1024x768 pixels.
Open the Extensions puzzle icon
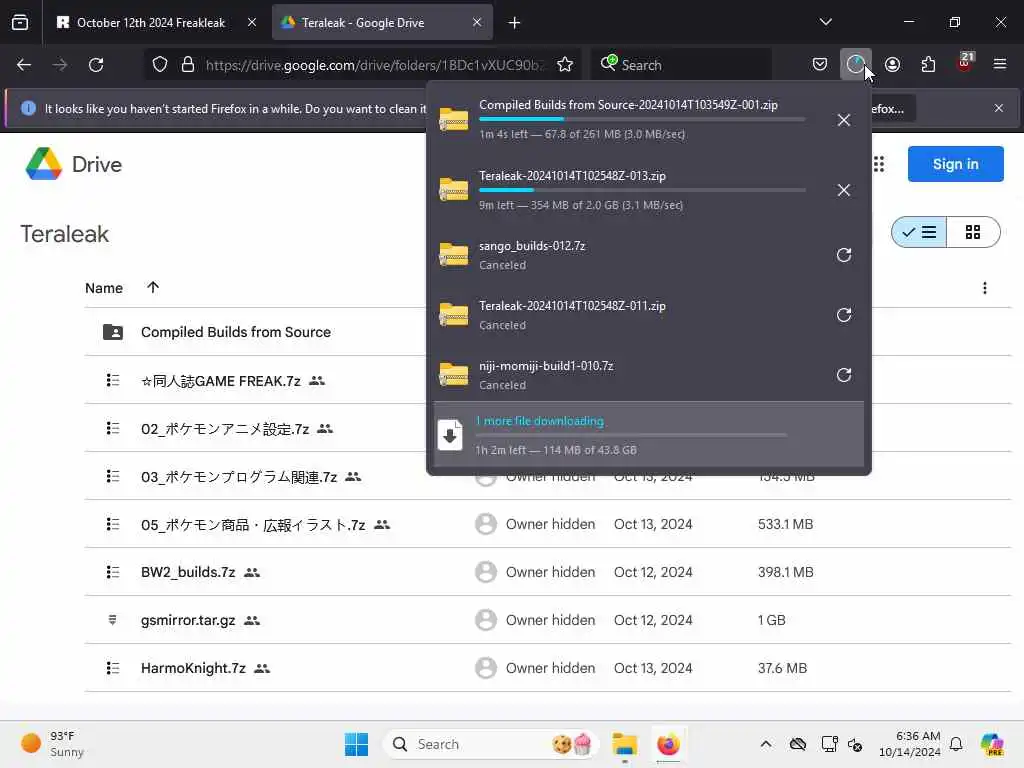tap(928, 64)
